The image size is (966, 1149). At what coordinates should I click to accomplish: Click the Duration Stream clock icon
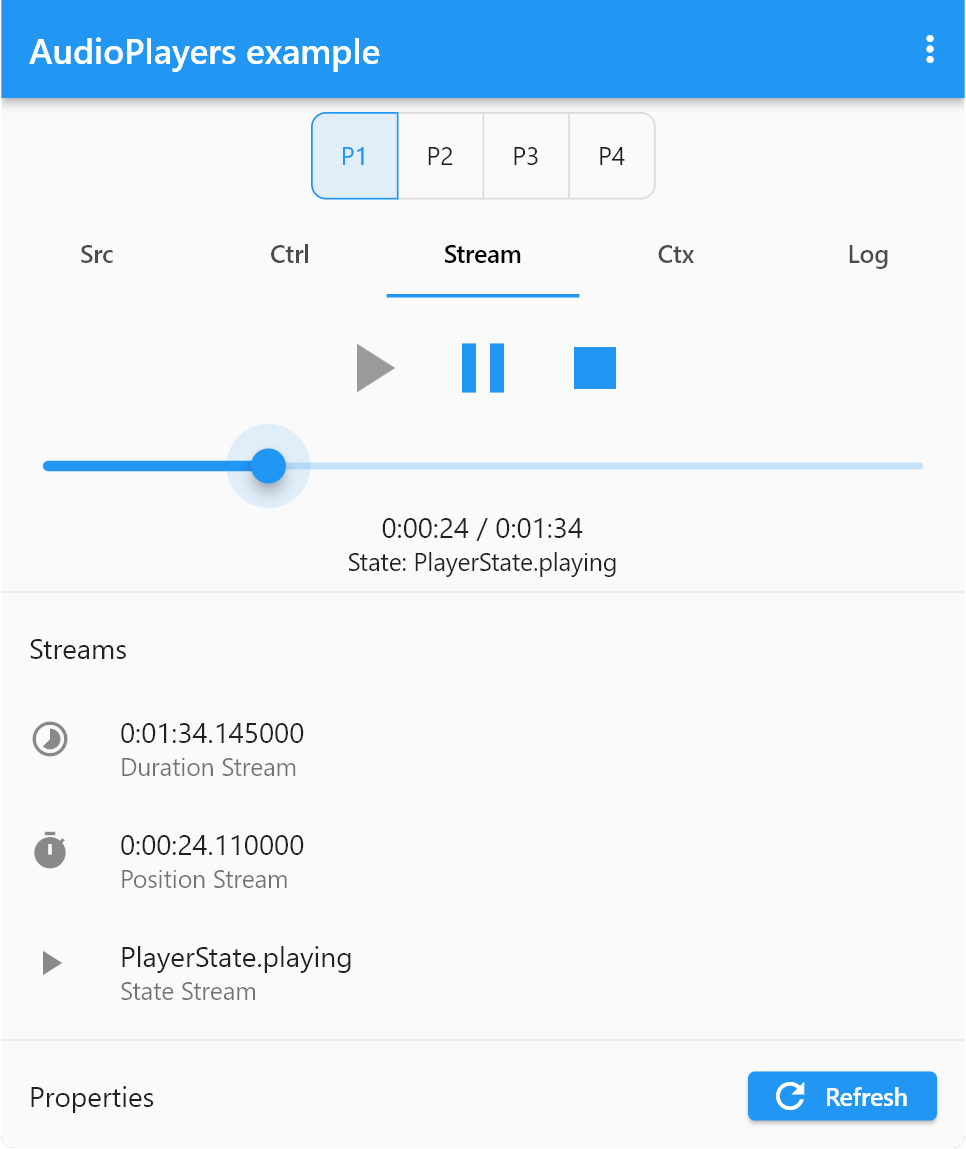(x=49, y=740)
